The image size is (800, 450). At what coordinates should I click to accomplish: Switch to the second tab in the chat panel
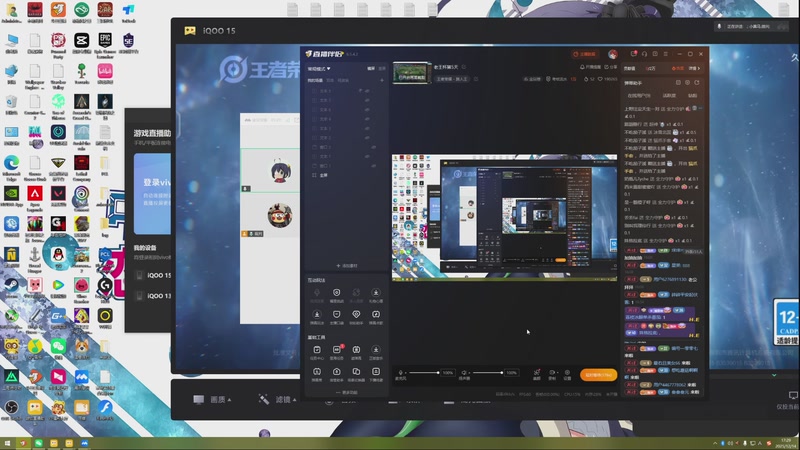(x=669, y=95)
